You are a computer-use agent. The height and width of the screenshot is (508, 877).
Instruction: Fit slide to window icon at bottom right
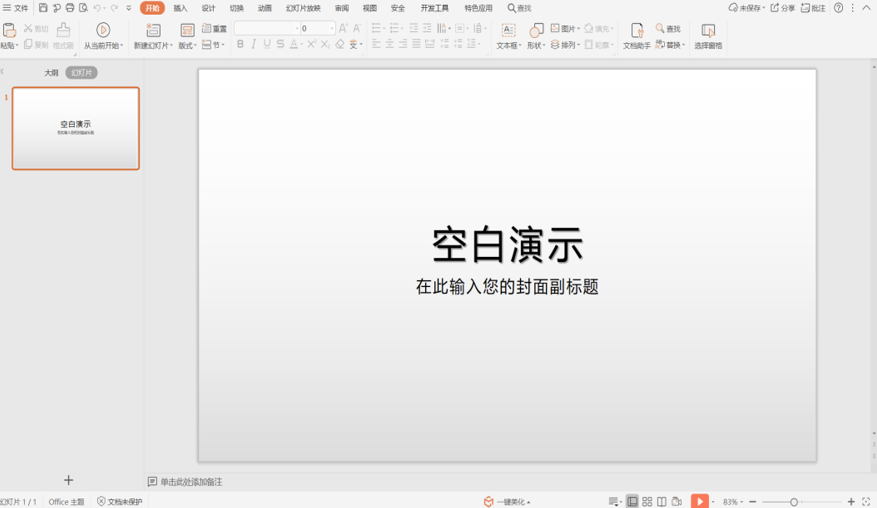click(866, 501)
